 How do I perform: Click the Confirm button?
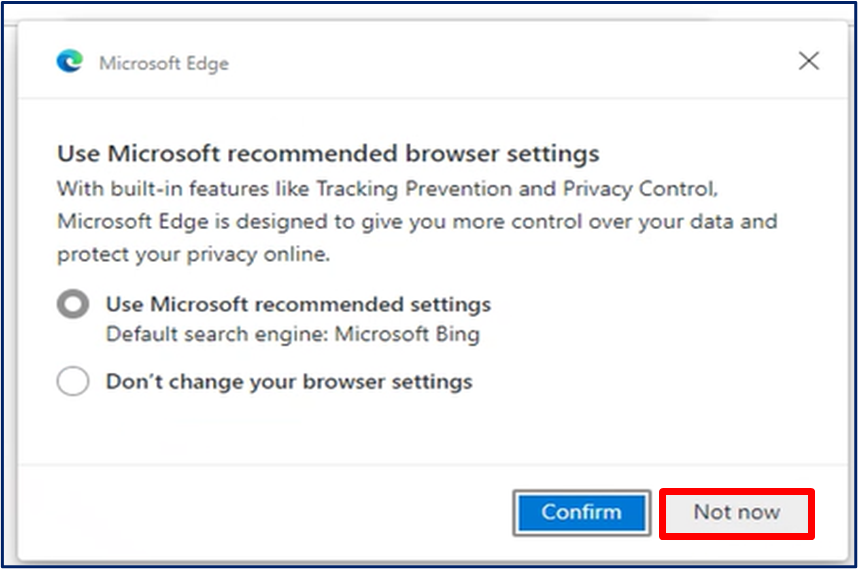(x=581, y=512)
